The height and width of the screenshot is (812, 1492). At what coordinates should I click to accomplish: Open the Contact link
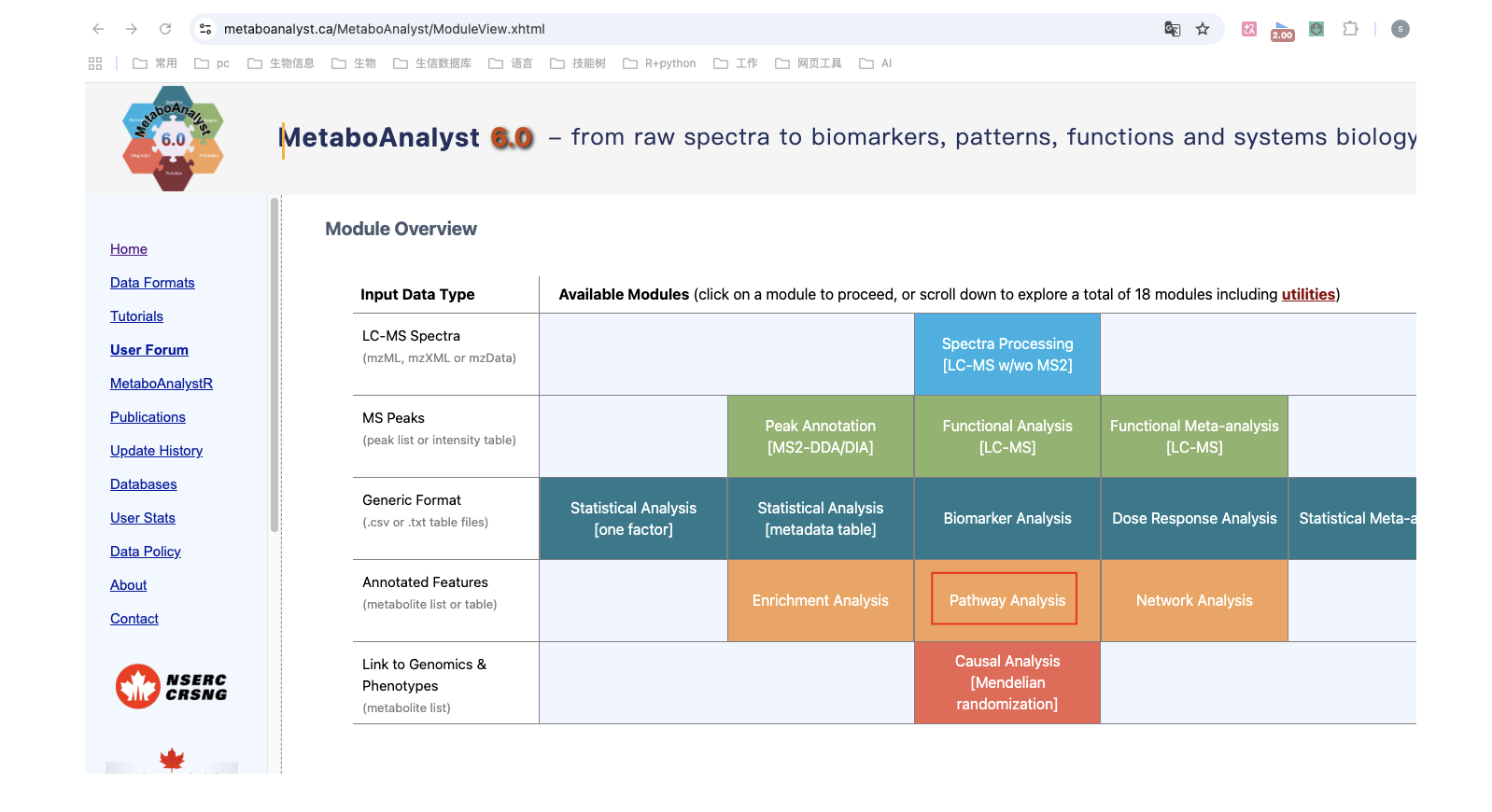134,619
